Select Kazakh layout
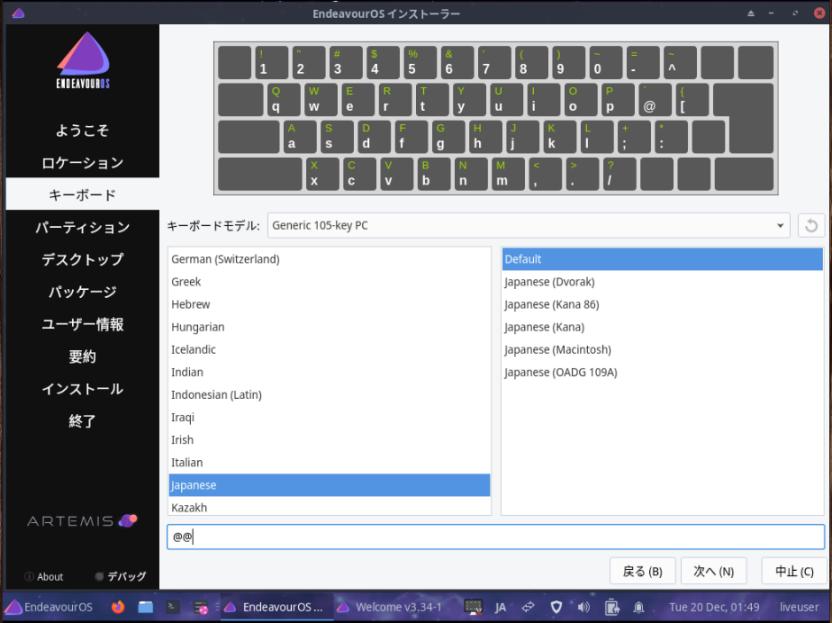This screenshot has width=832, height=623. click(329, 506)
